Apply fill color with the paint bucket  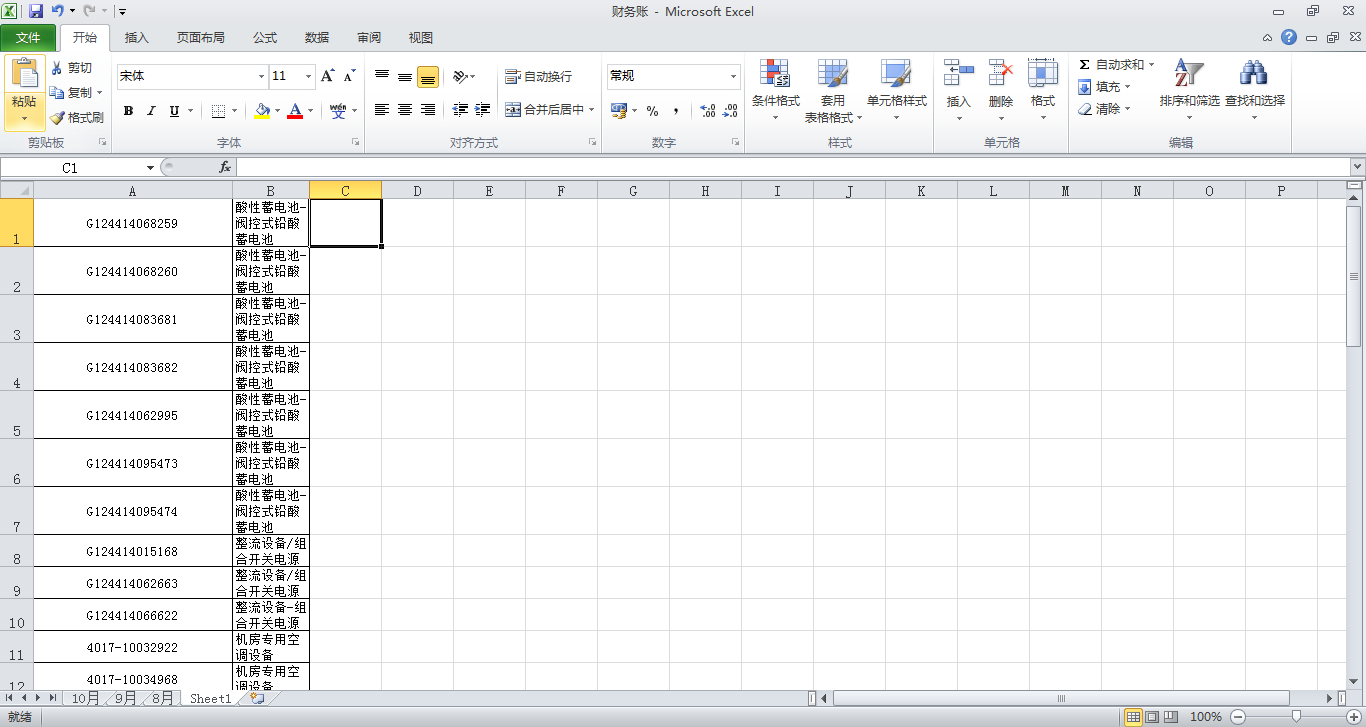(x=262, y=111)
